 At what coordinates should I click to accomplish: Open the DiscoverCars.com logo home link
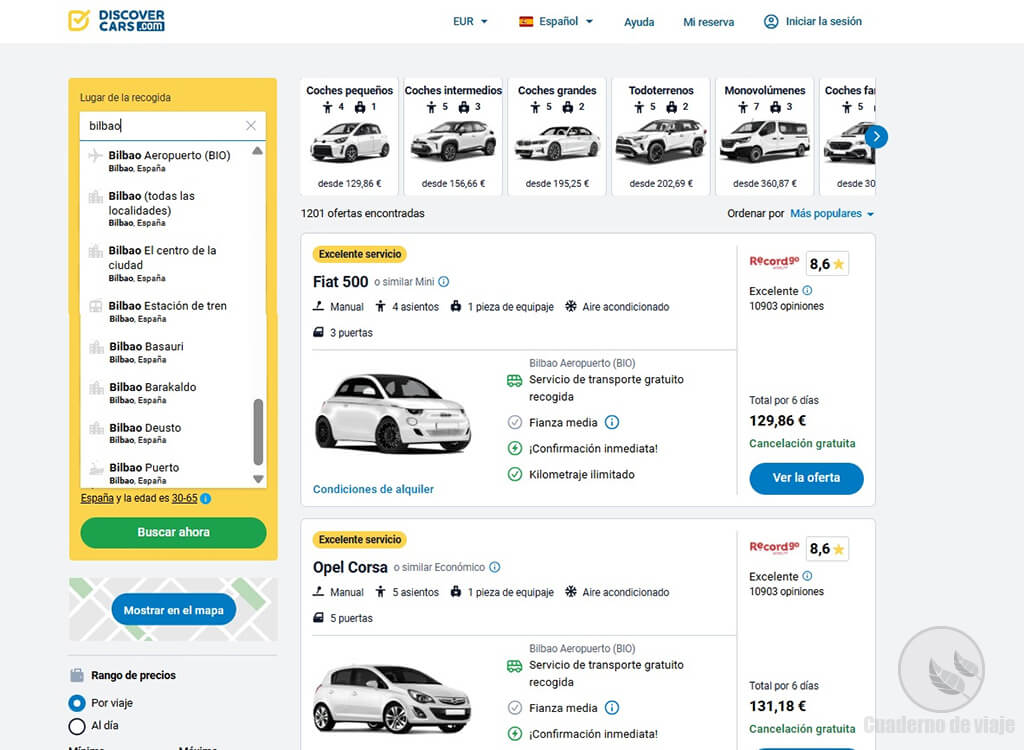pyautogui.click(x=117, y=20)
